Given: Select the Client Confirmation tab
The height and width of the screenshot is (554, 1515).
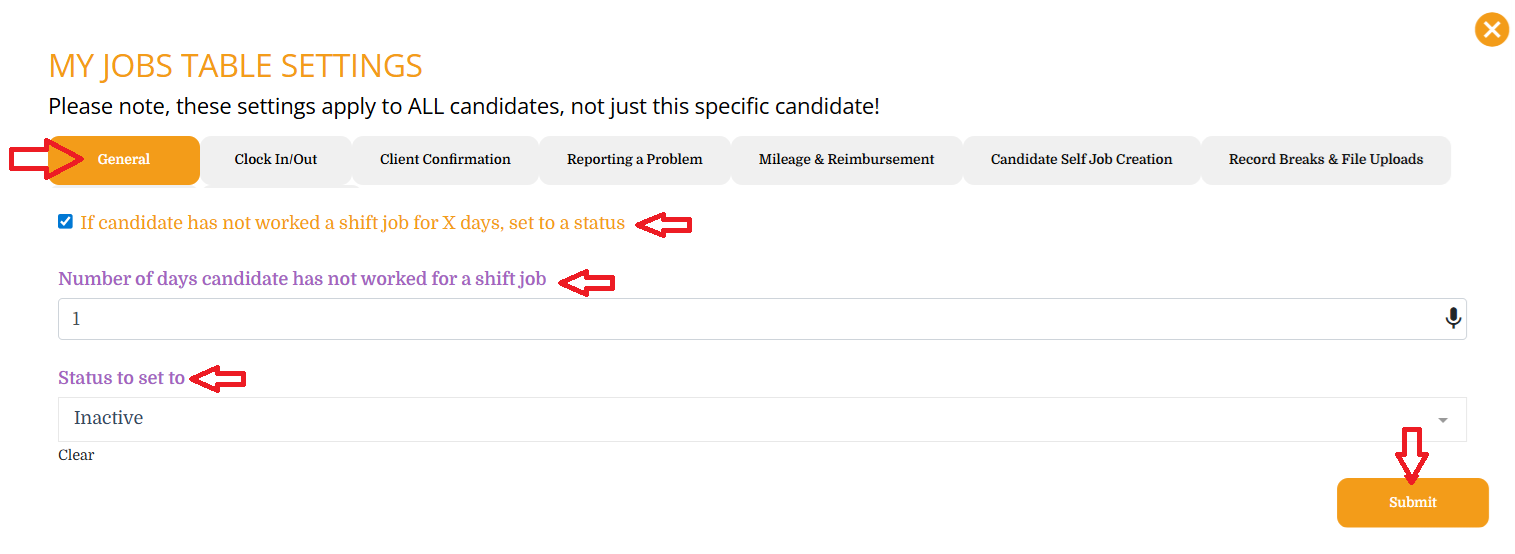Looking at the screenshot, I should pyautogui.click(x=445, y=160).
